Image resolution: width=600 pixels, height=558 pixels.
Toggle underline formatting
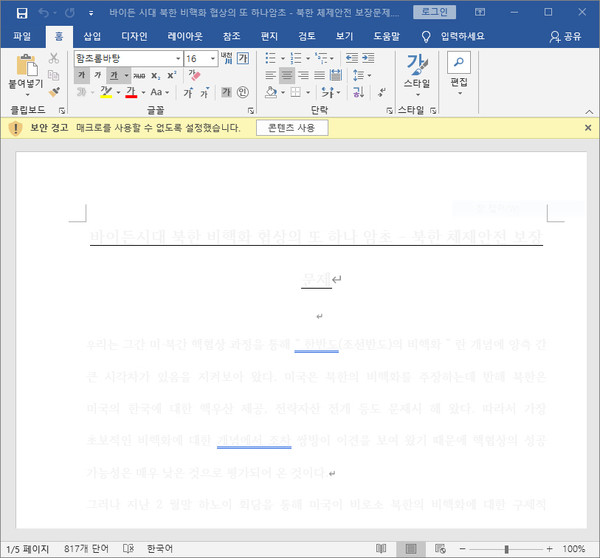tap(114, 76)
